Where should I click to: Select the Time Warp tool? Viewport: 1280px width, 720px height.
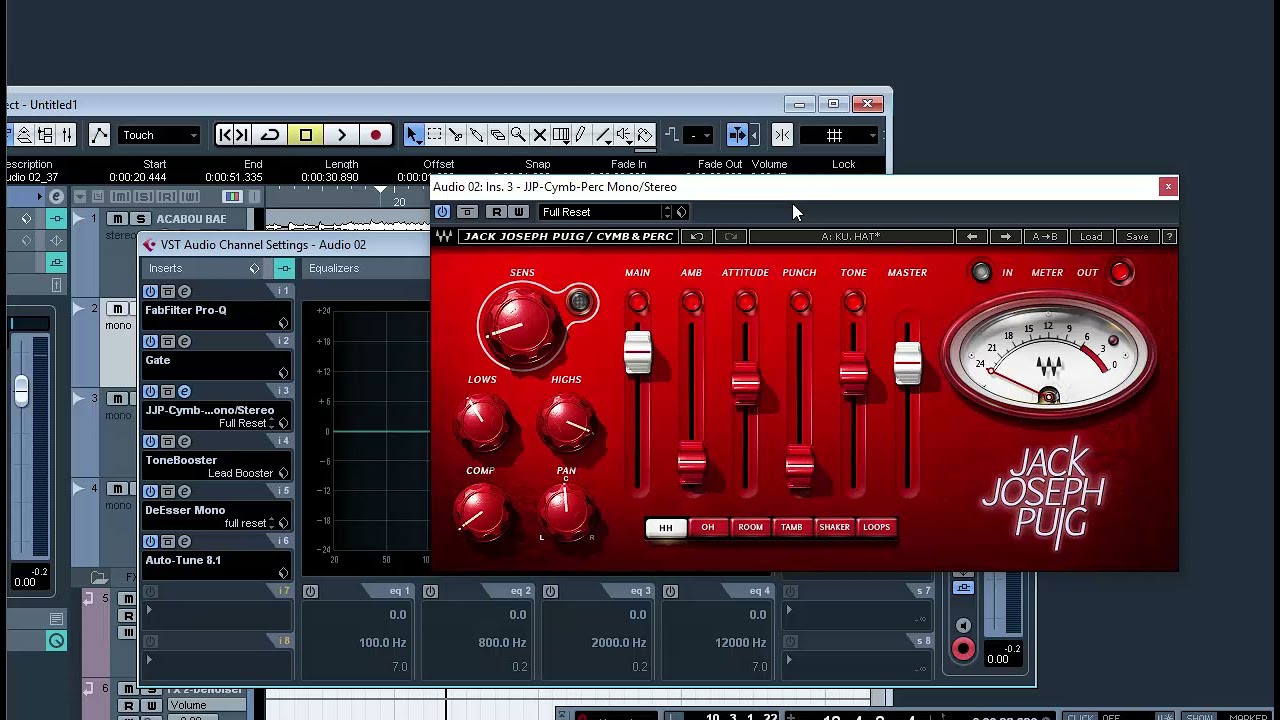pos(561,135)
